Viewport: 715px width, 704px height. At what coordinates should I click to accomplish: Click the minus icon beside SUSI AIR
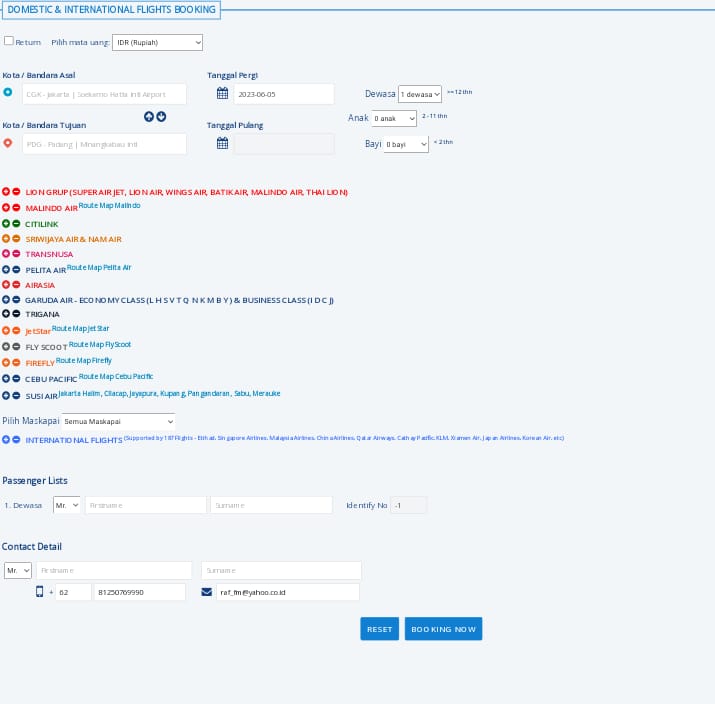pyautogui.click(x=16, y=395)
